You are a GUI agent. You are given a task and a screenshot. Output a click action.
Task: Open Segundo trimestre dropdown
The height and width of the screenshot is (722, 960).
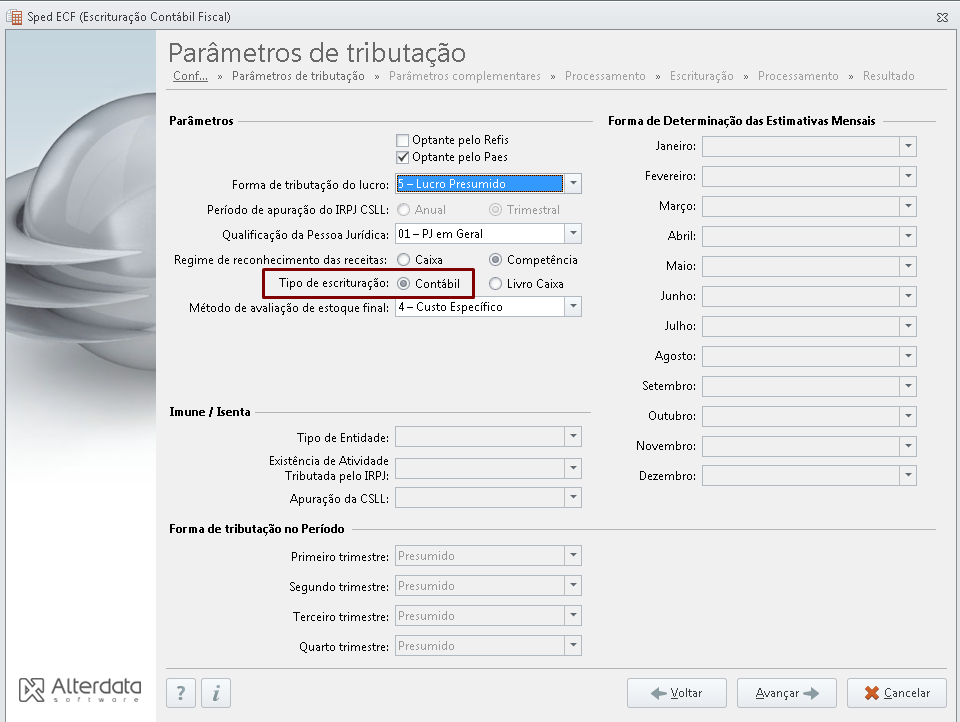[x=573, y=585]
